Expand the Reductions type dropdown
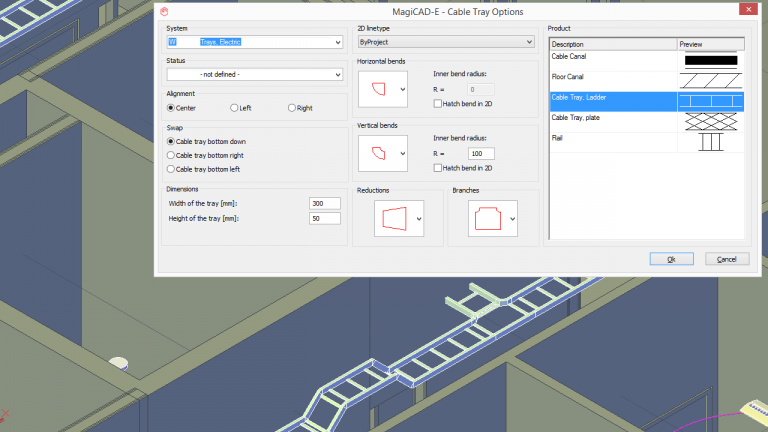Image resolution: width=768 pixels, height=432 pixels. pos(419,218)
